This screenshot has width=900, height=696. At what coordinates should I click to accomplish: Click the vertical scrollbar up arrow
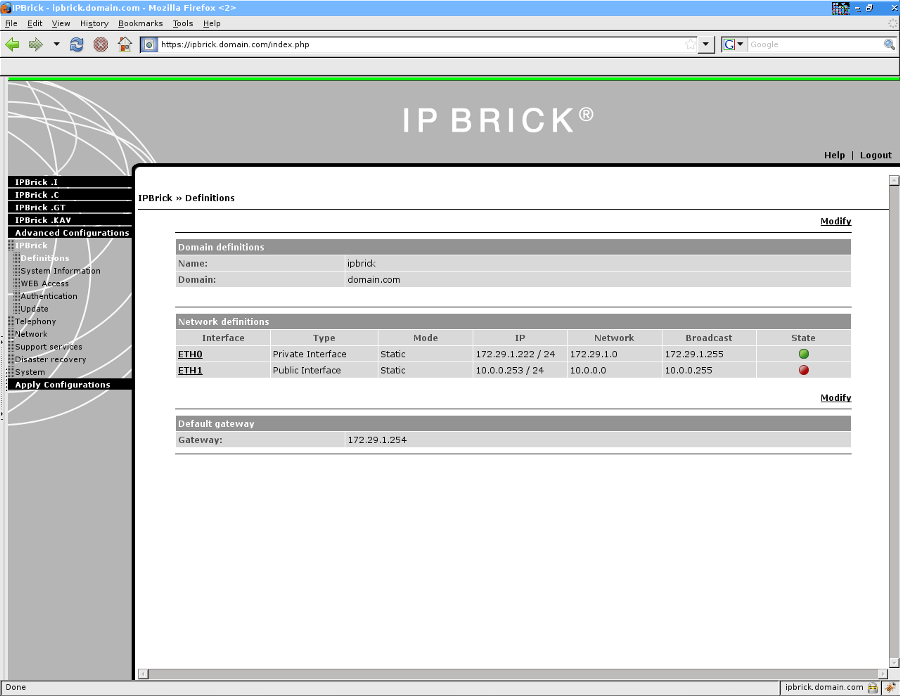(894, 180)
